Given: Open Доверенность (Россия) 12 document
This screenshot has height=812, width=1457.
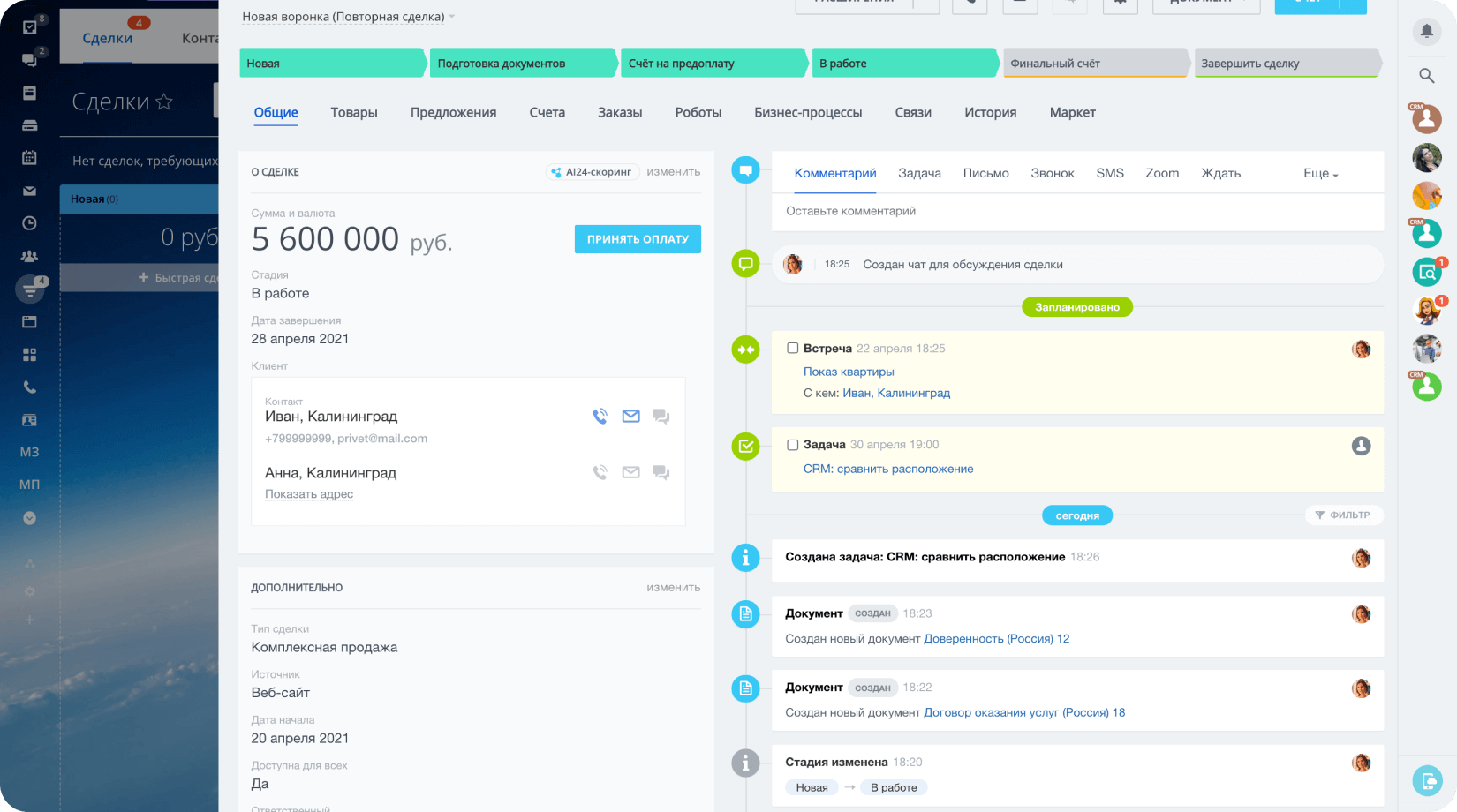Looking at the screenshot, I should (x=996, y=639).
